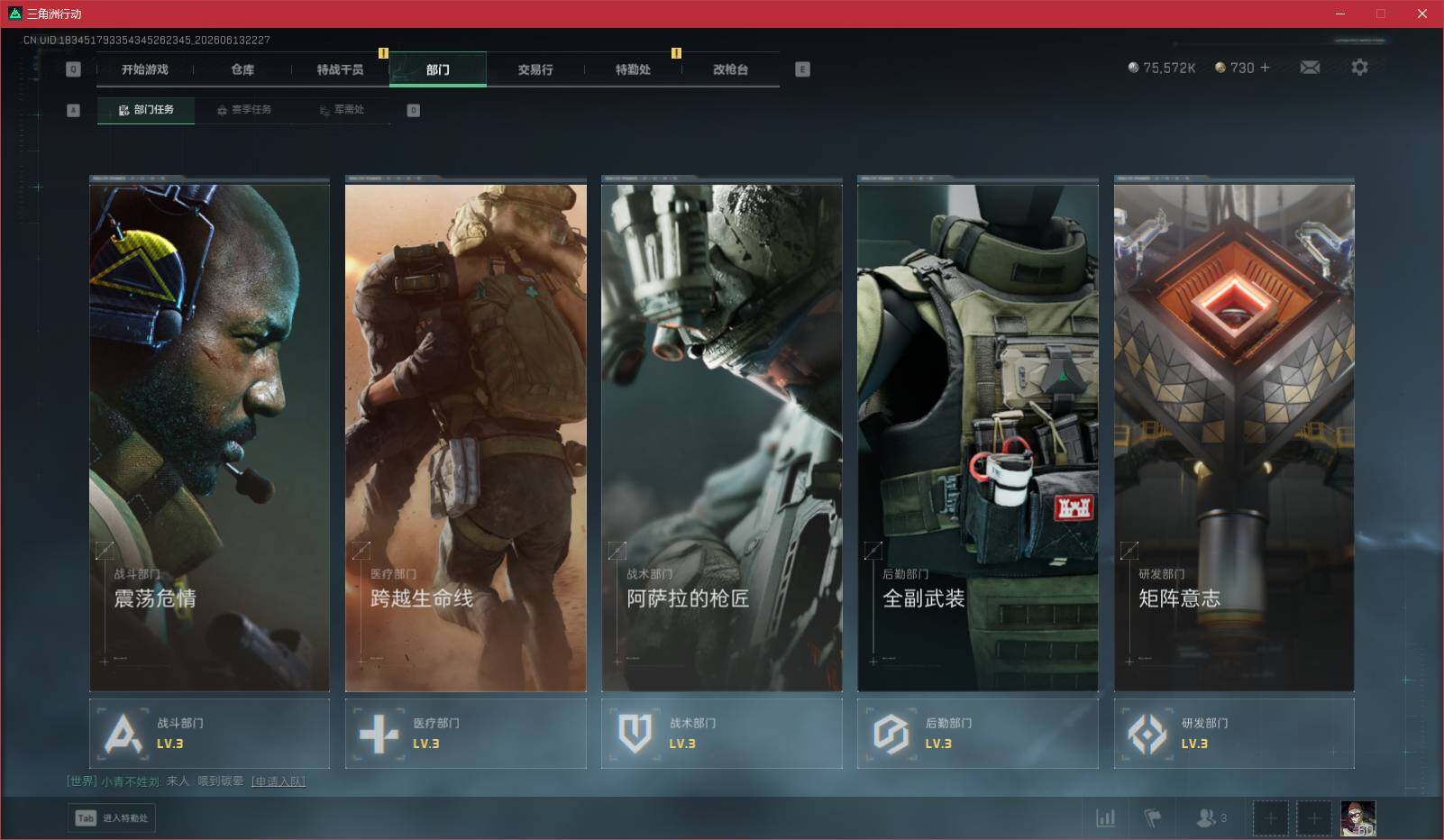1444x840 pixels.
Task: Open the settings gear icon
Action: 1359,68
